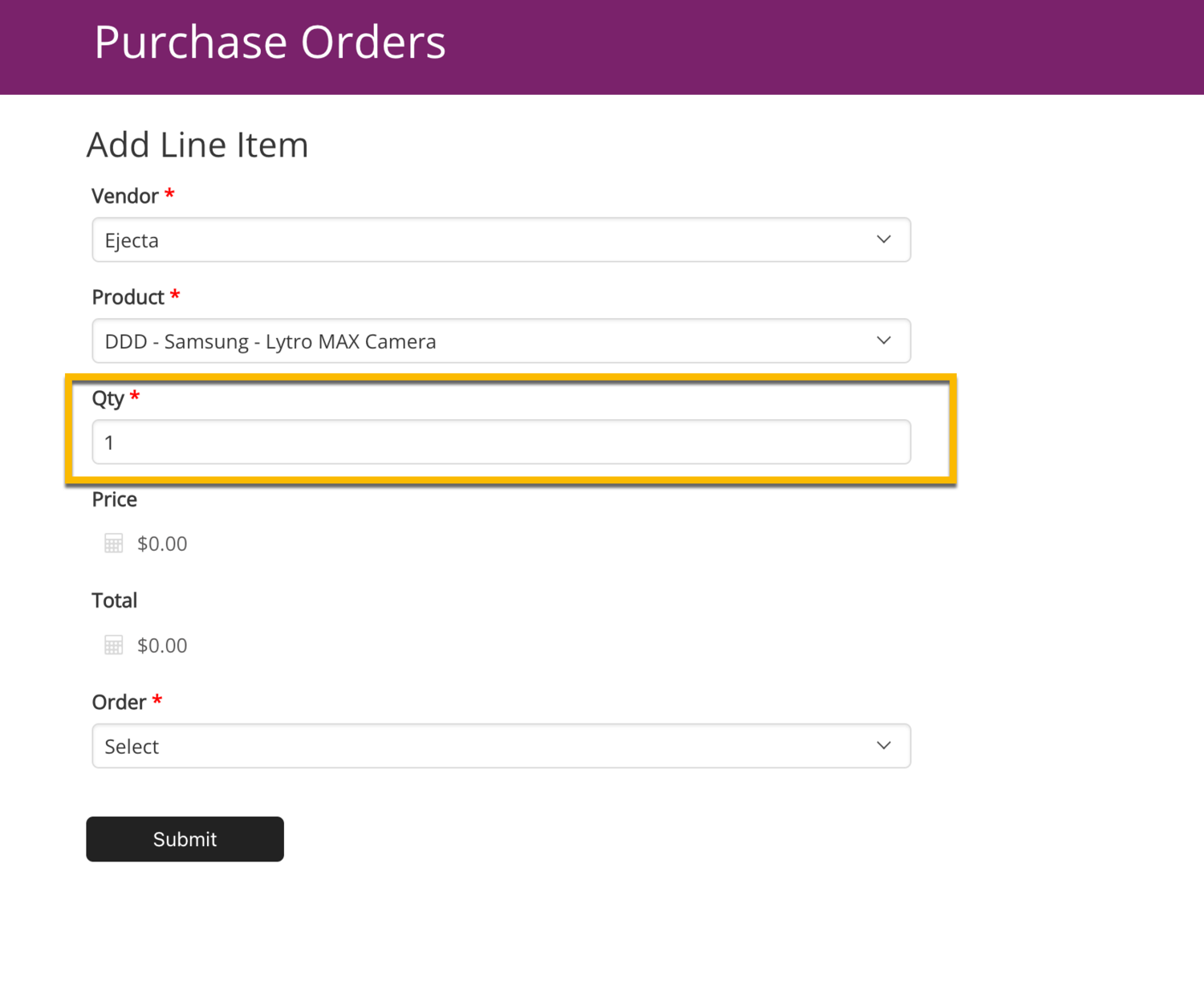
Task: Click the calculator icon beside Total
Action: pyautogui.click(x=113, y=646)
